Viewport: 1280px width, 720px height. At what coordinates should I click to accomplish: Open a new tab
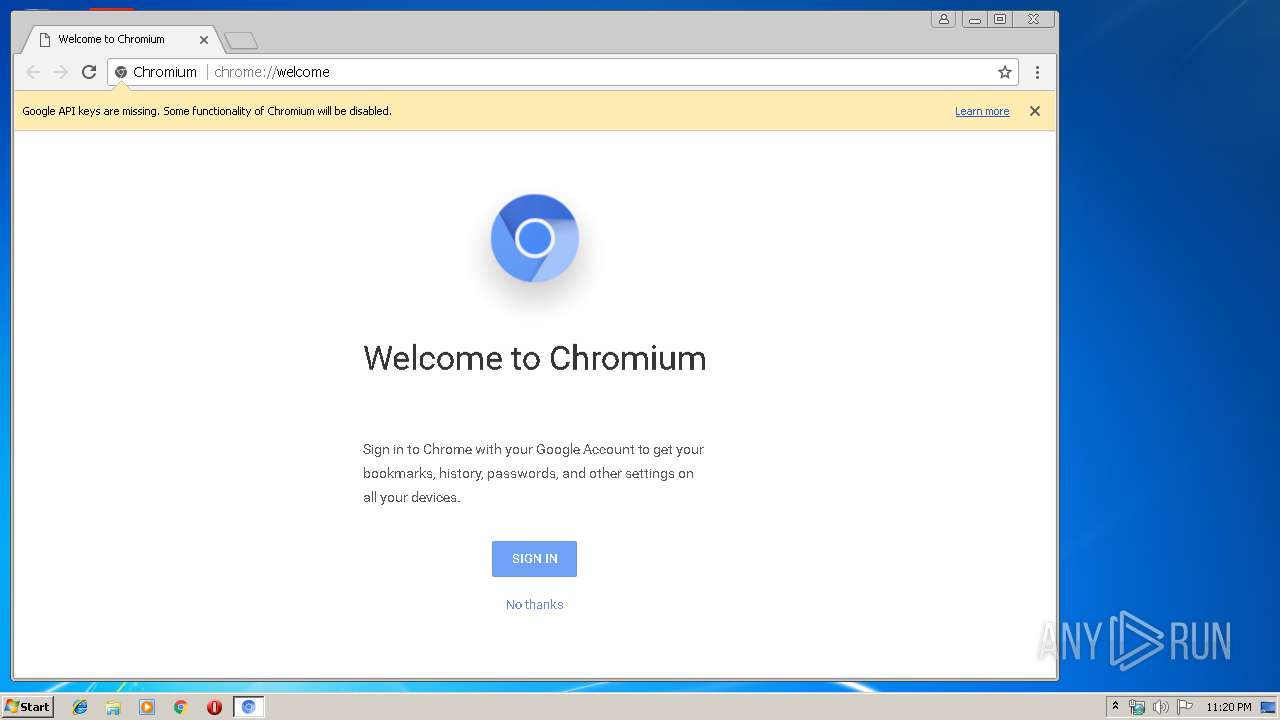click(x=241, y=41)
